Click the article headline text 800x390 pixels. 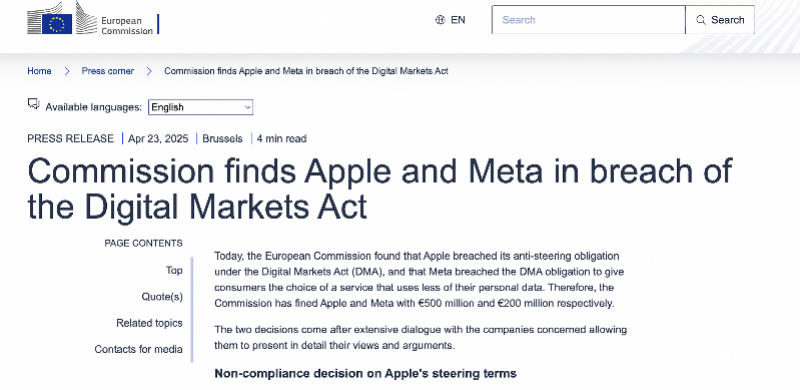(x=380, y=188)
